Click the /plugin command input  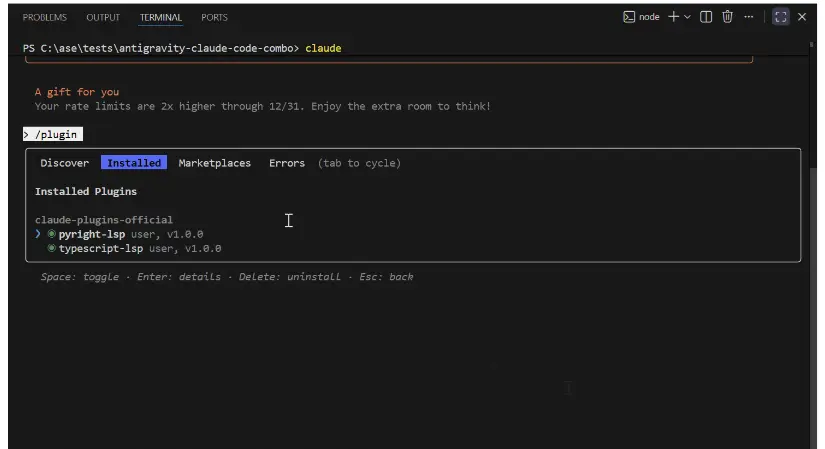(x=57, y=134)
